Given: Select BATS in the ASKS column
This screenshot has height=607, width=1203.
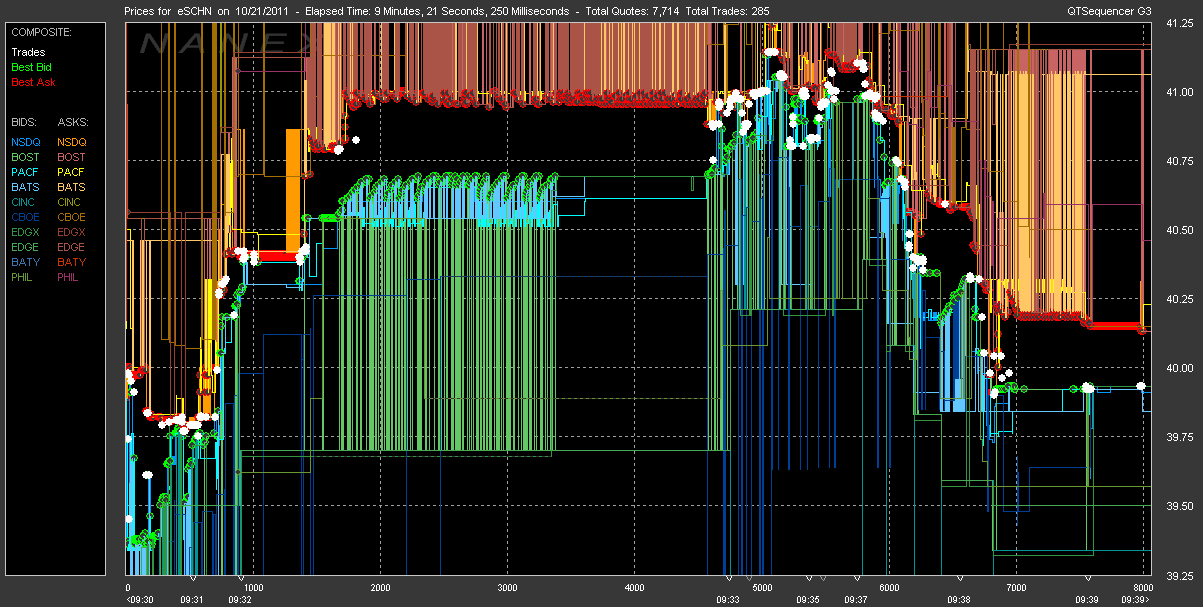Looking at the screenshot, I should [72, 187].
